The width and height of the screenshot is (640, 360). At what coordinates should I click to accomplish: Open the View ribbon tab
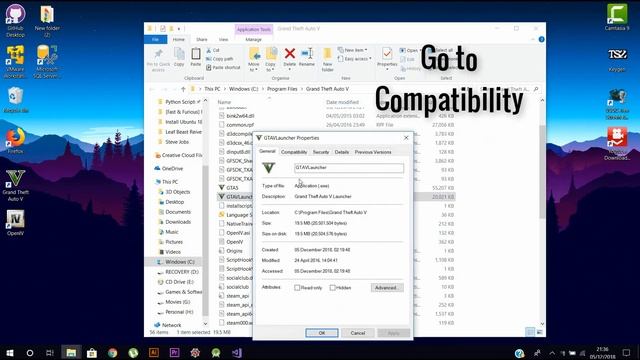[x=223, y=40]
